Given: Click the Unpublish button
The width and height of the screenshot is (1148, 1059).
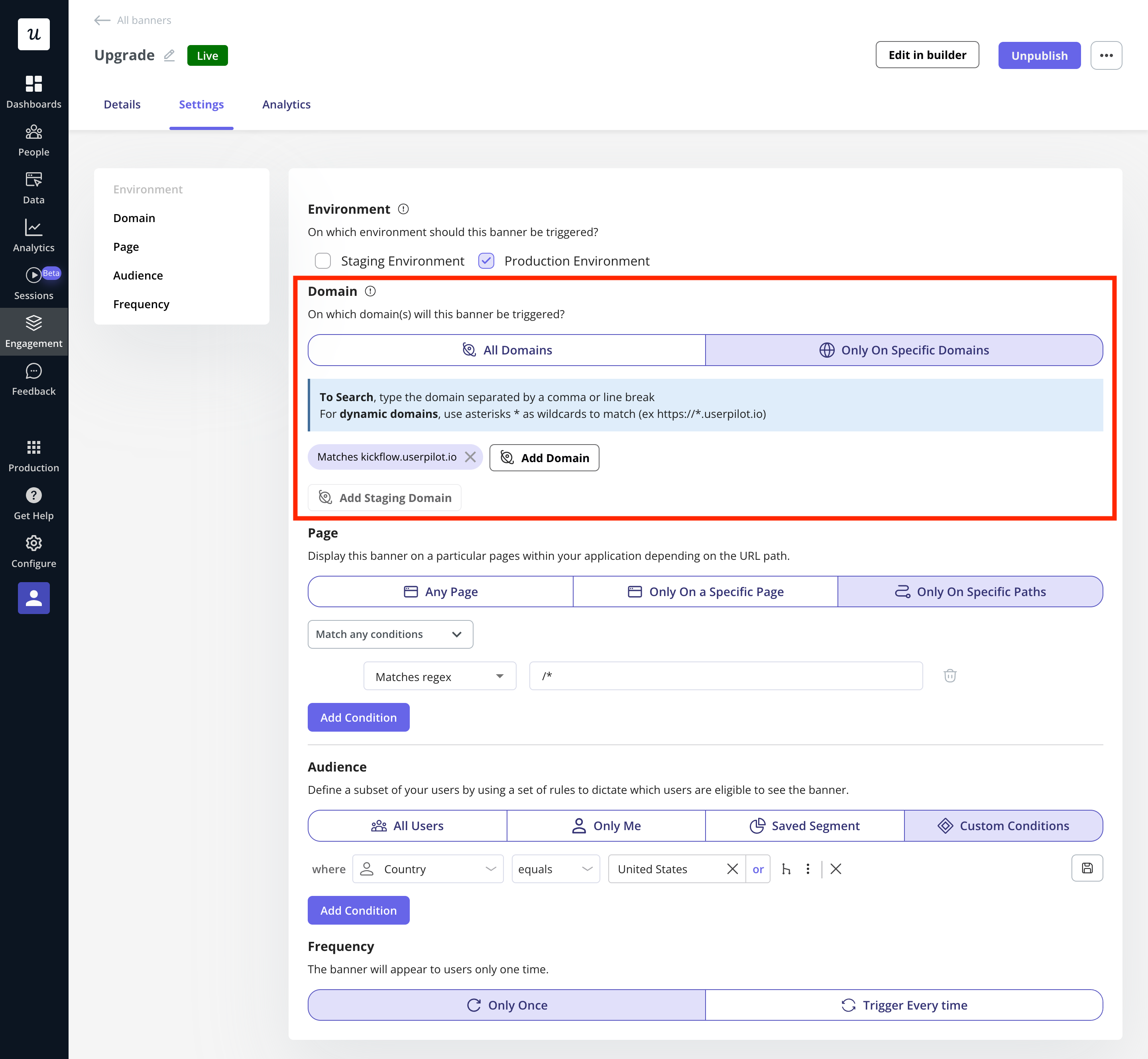Looking at the screenshot, I should pos(1039,55).
